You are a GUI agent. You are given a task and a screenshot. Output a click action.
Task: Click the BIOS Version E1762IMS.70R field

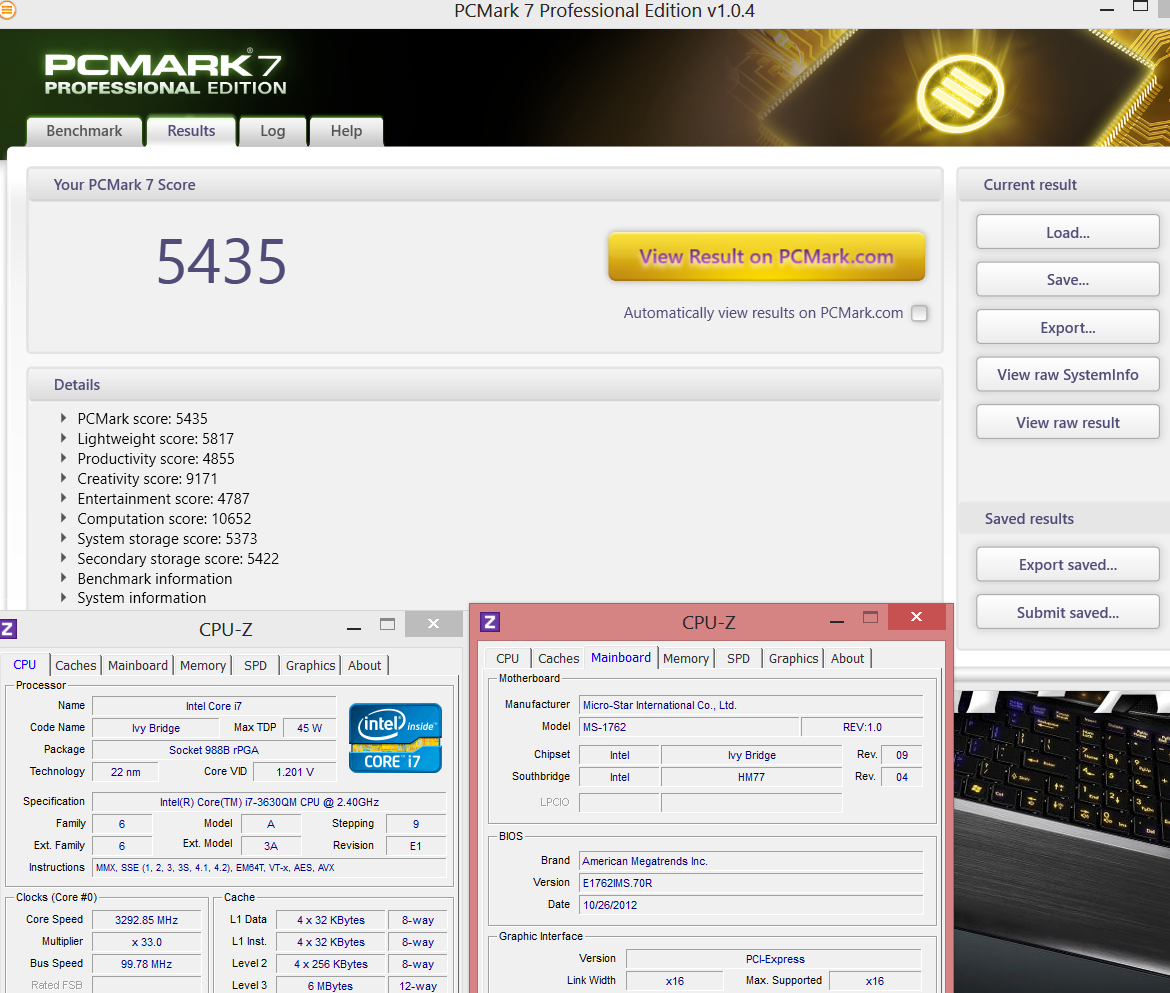(751, 883)
